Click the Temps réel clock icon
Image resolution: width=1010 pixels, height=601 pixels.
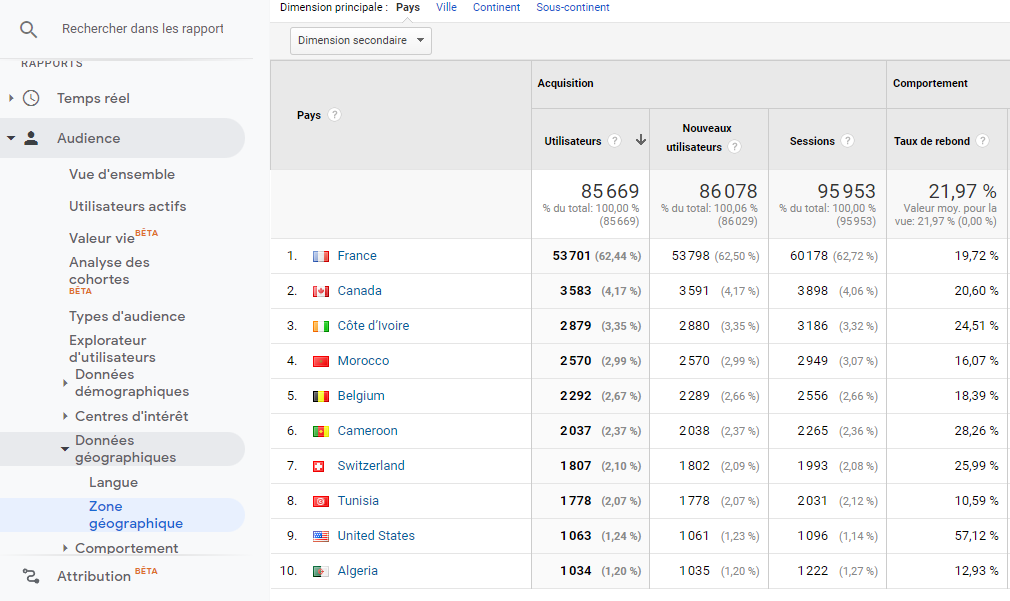(x=31, y=97)
